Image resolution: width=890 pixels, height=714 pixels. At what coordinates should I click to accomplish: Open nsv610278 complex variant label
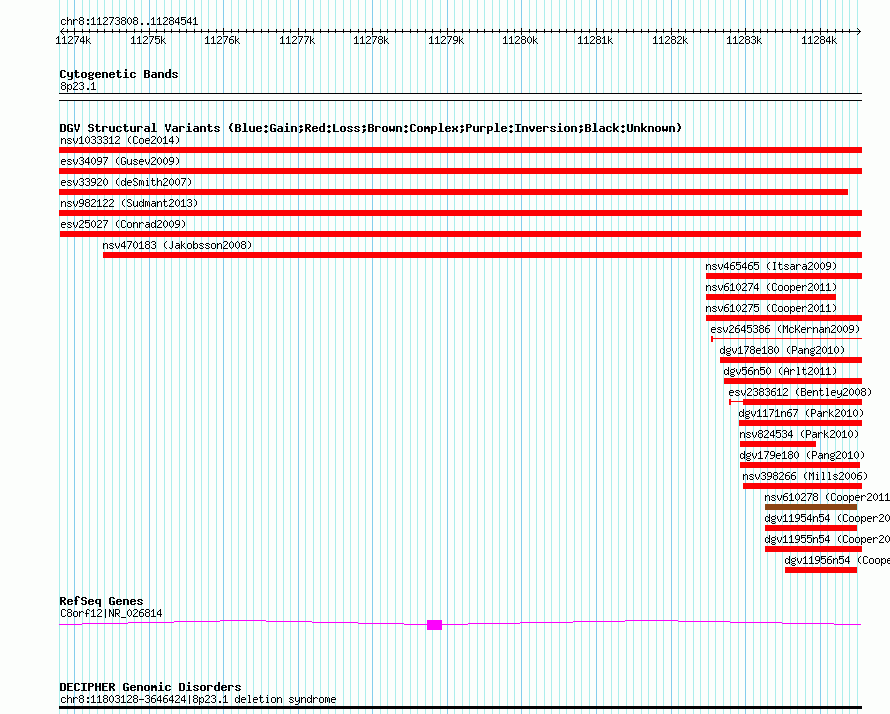tap(827, 497)
